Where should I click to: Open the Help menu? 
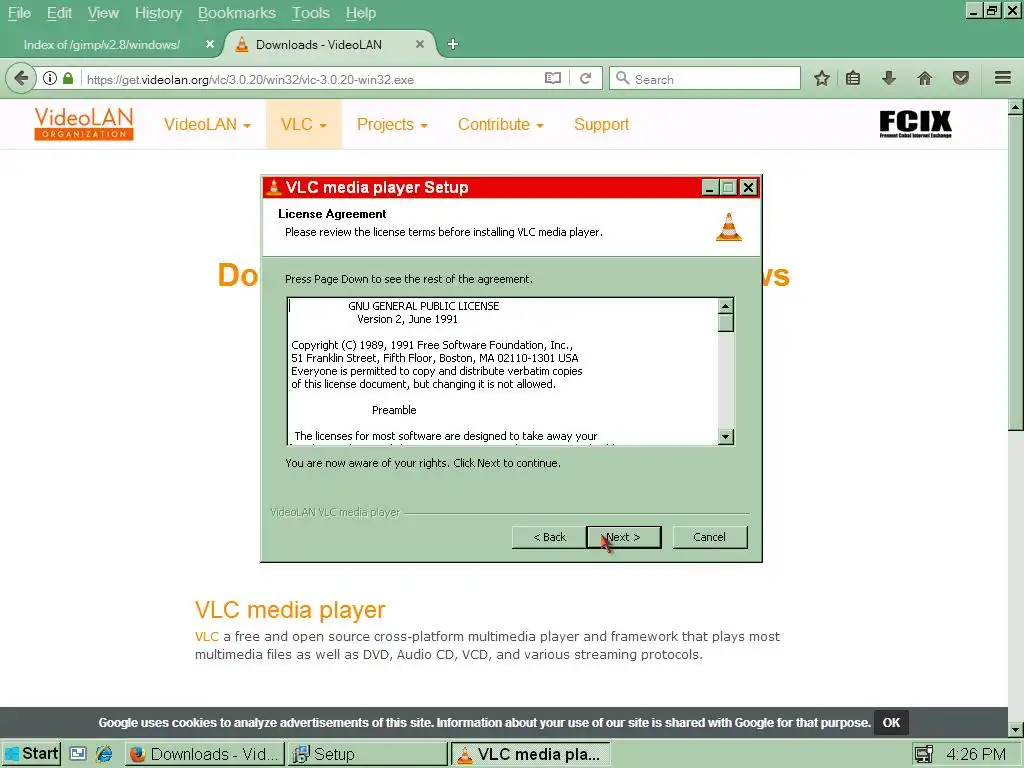pyautogui.click(x=360, y=13)
